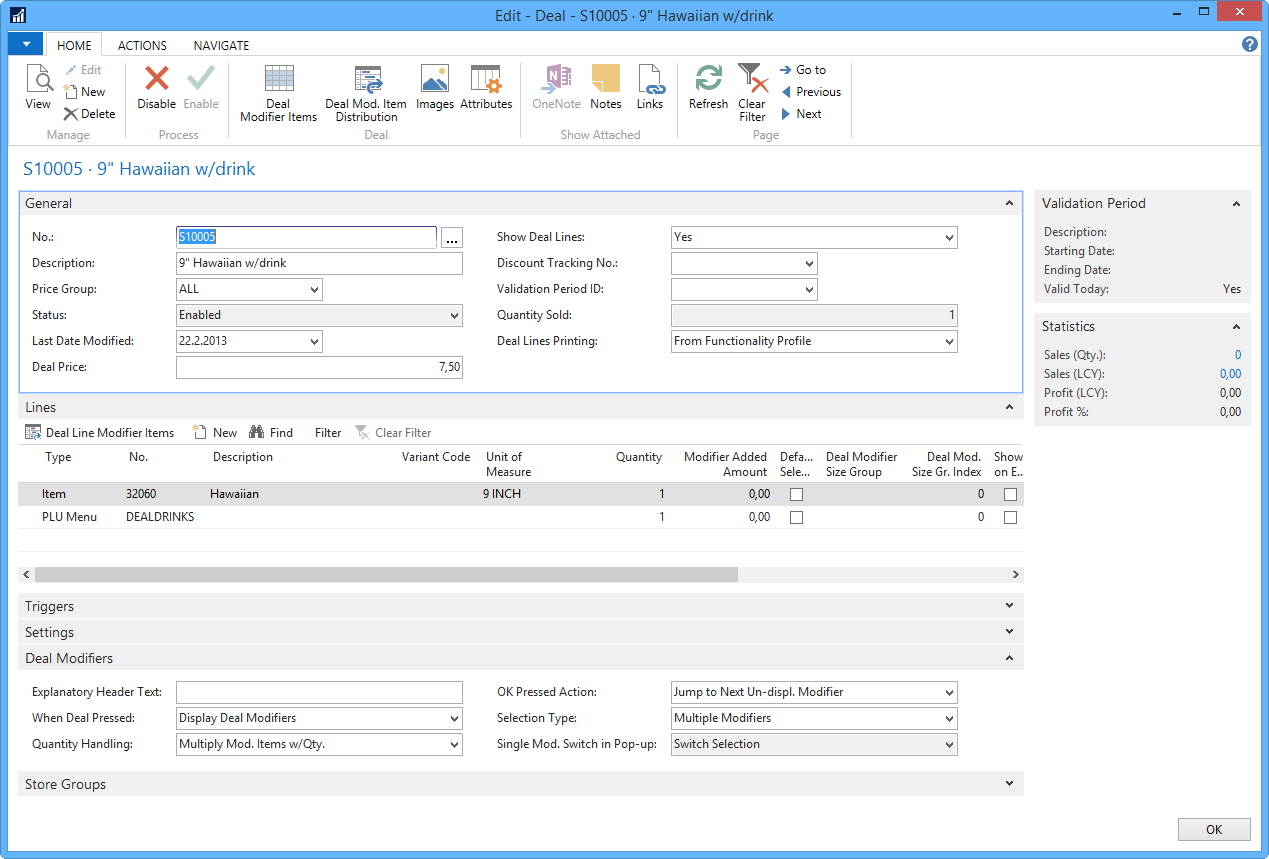
Task: Click the Sales (Qty.) value link
Action: pos(1237,355)
